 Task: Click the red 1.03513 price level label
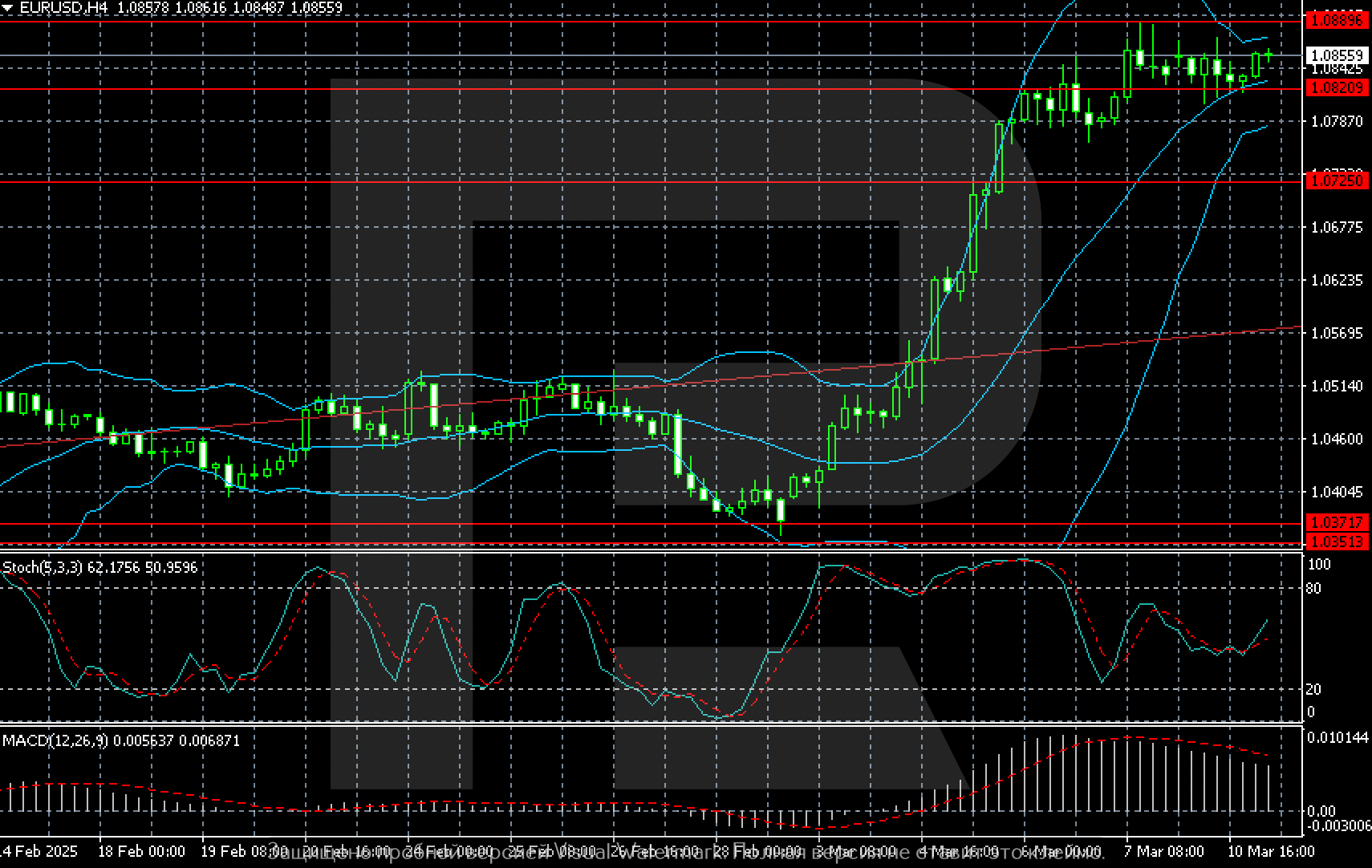1336,542
